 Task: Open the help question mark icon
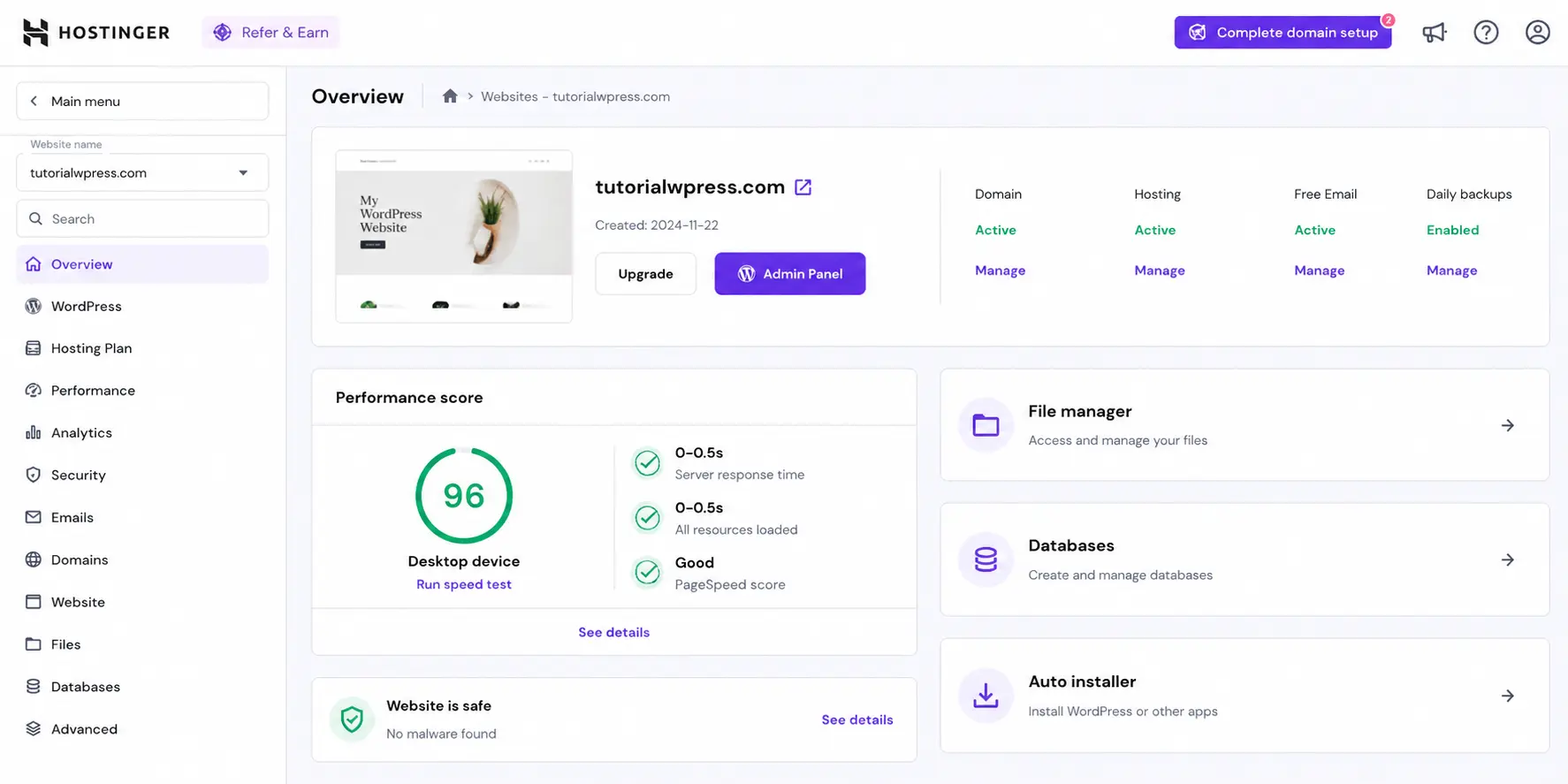pyautogui.click(x=1486, y=33)
